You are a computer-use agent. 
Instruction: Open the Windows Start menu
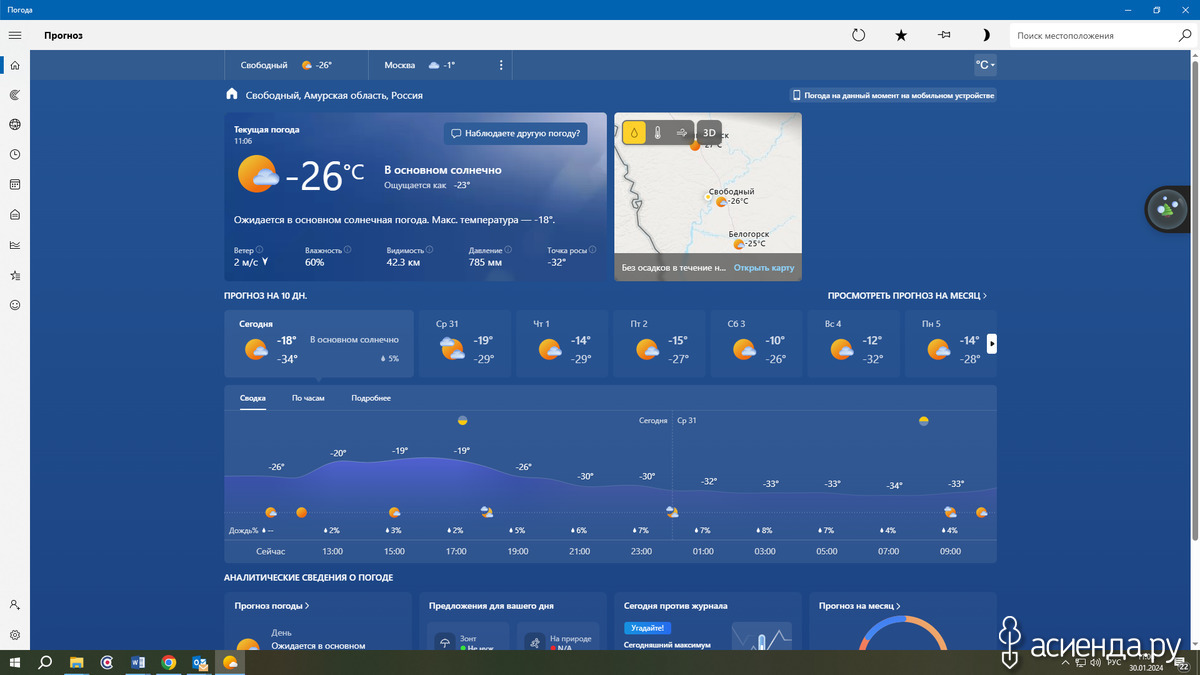tap(15, 662)
